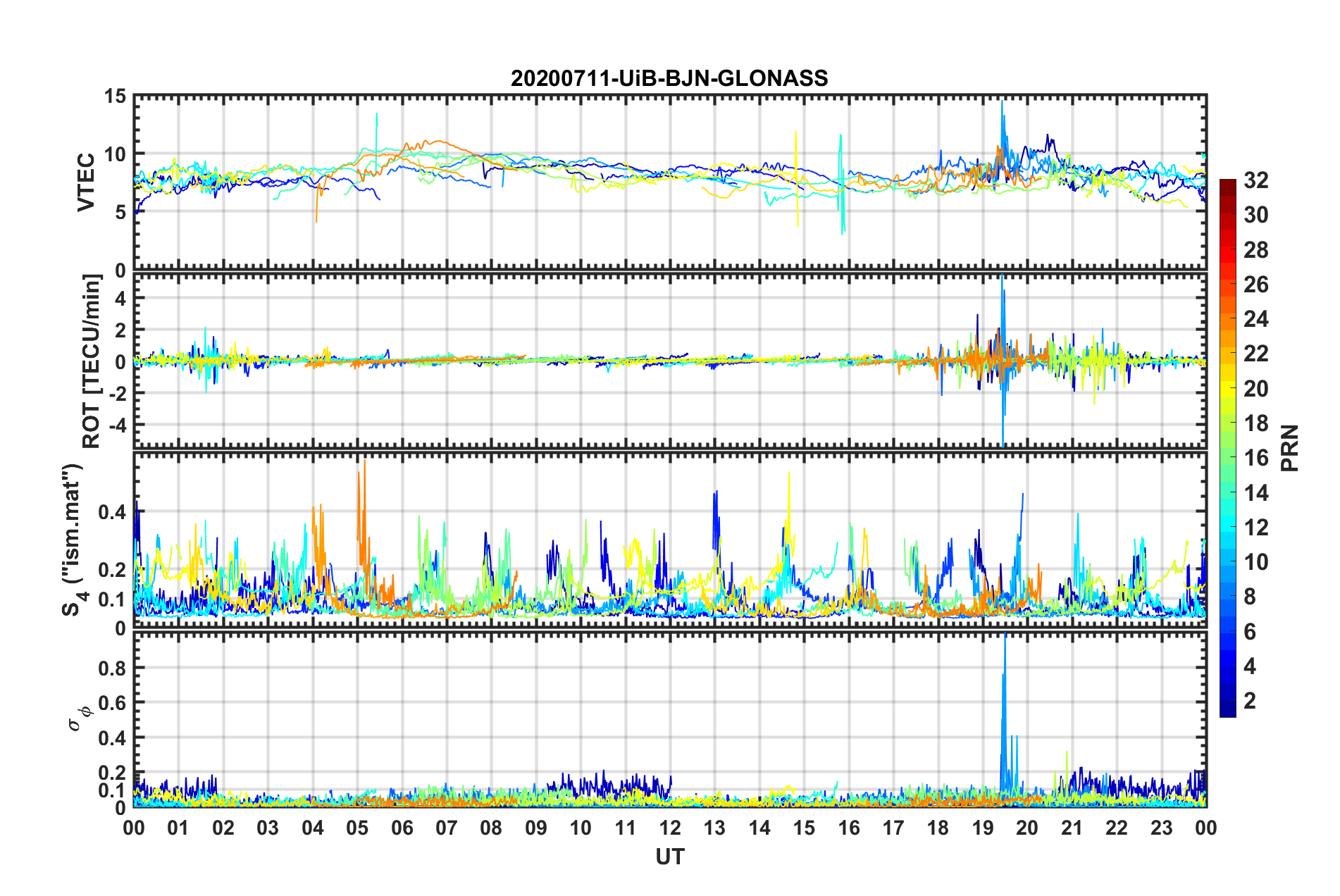Click colorbar tick value 16
The image size is (1340, 896).
coord(1256,458)
